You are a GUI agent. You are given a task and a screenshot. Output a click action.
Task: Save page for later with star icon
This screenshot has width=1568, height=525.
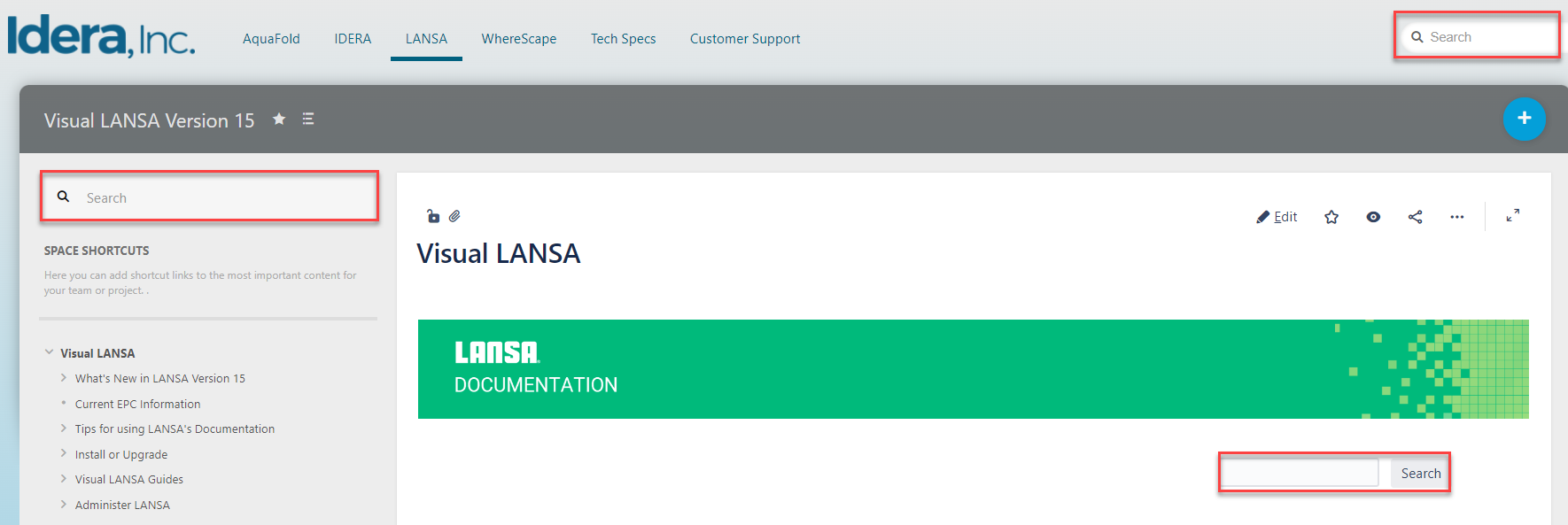(1331, 217)
